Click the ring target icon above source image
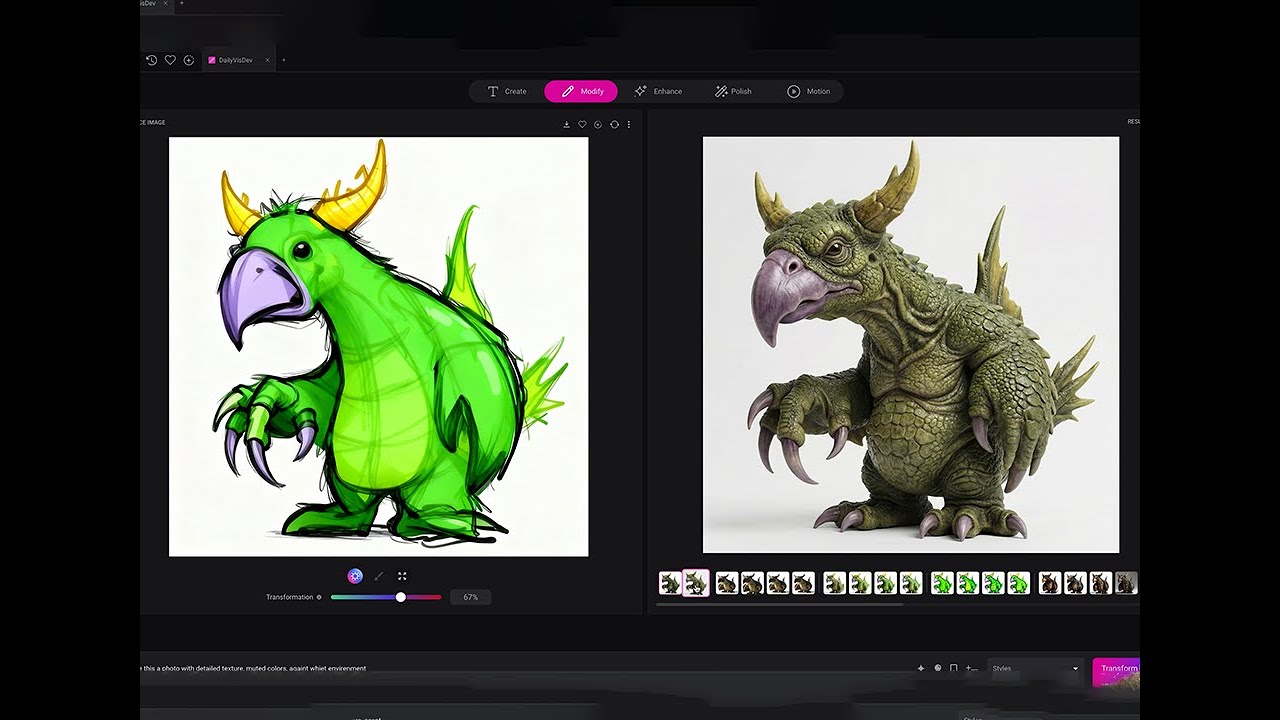The height and width of the screenshot is (720, 1280). pyautogui.click(x=614, y=125)
